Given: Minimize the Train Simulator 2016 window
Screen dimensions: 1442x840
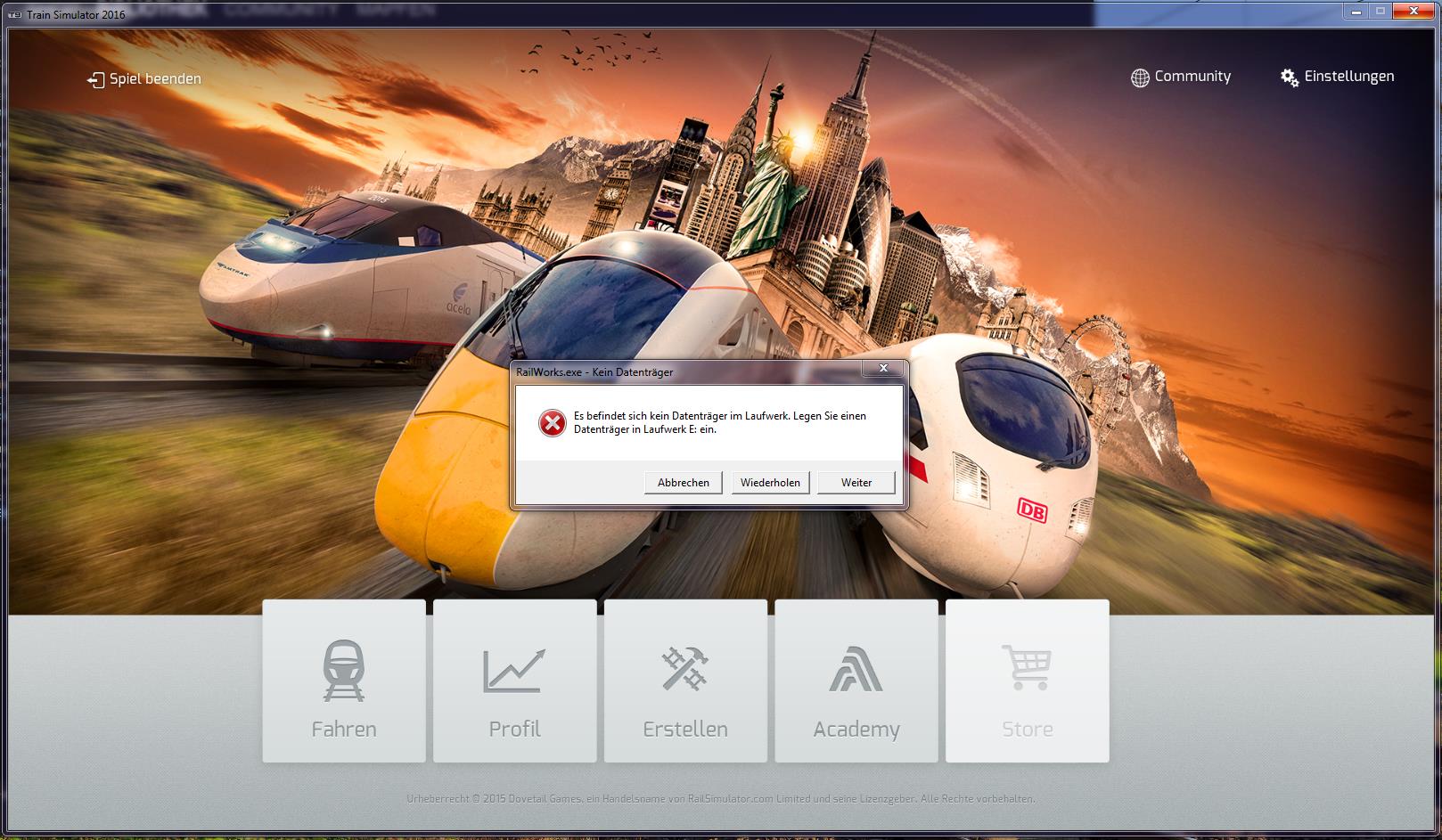Looking at the screenshot, I should click(1356, 11).
